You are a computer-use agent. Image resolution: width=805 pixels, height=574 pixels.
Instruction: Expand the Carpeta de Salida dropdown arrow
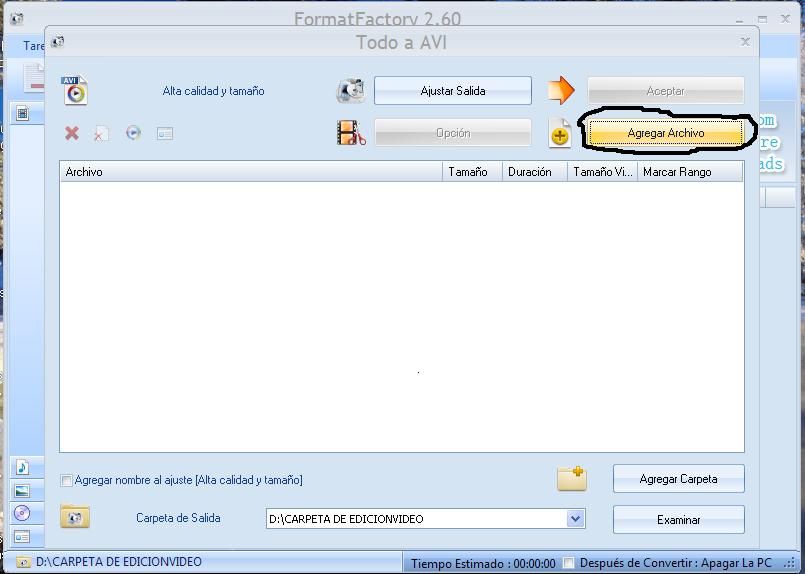576,519
